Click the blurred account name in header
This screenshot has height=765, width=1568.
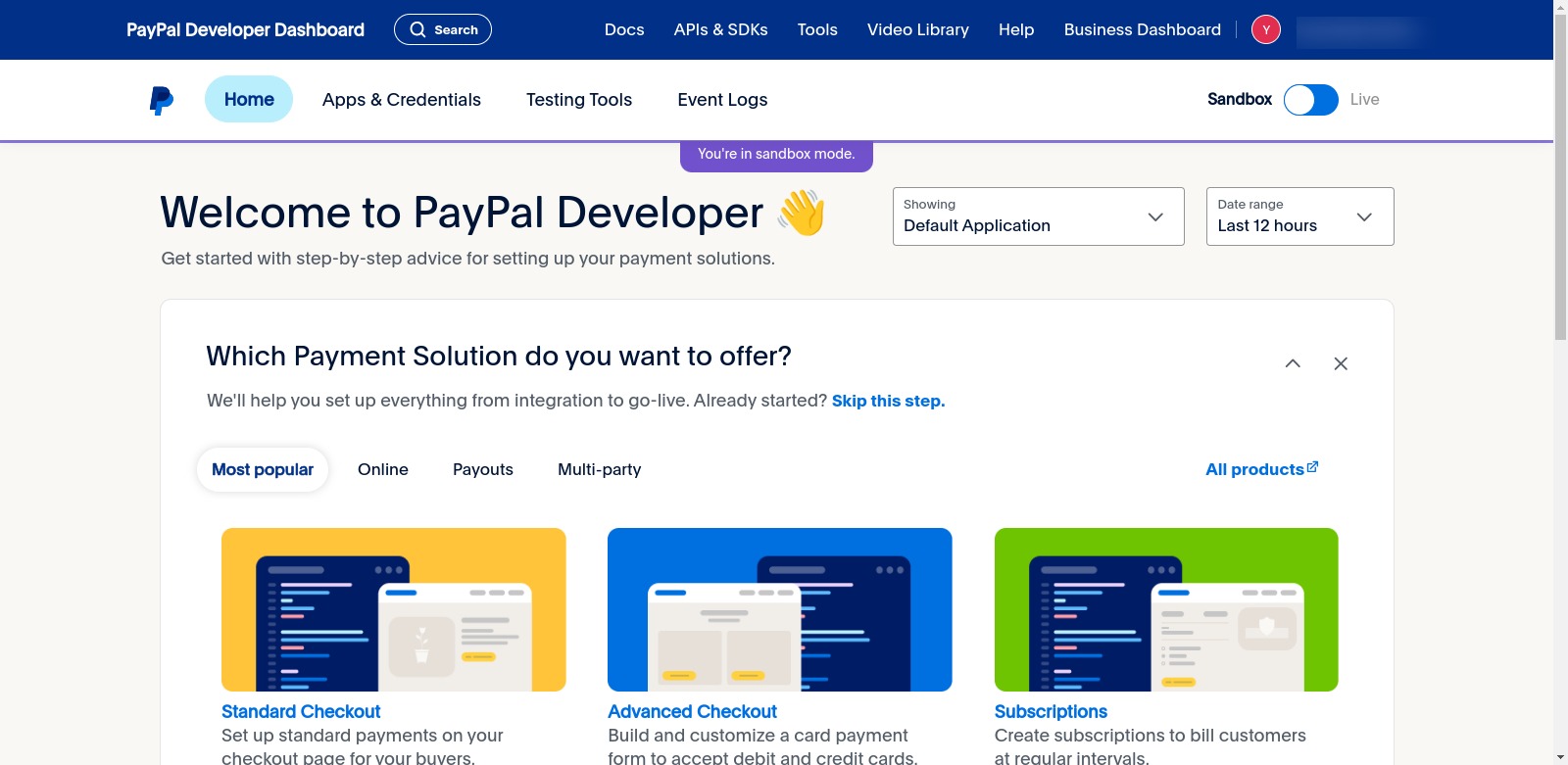click(x=1358, y=31)
